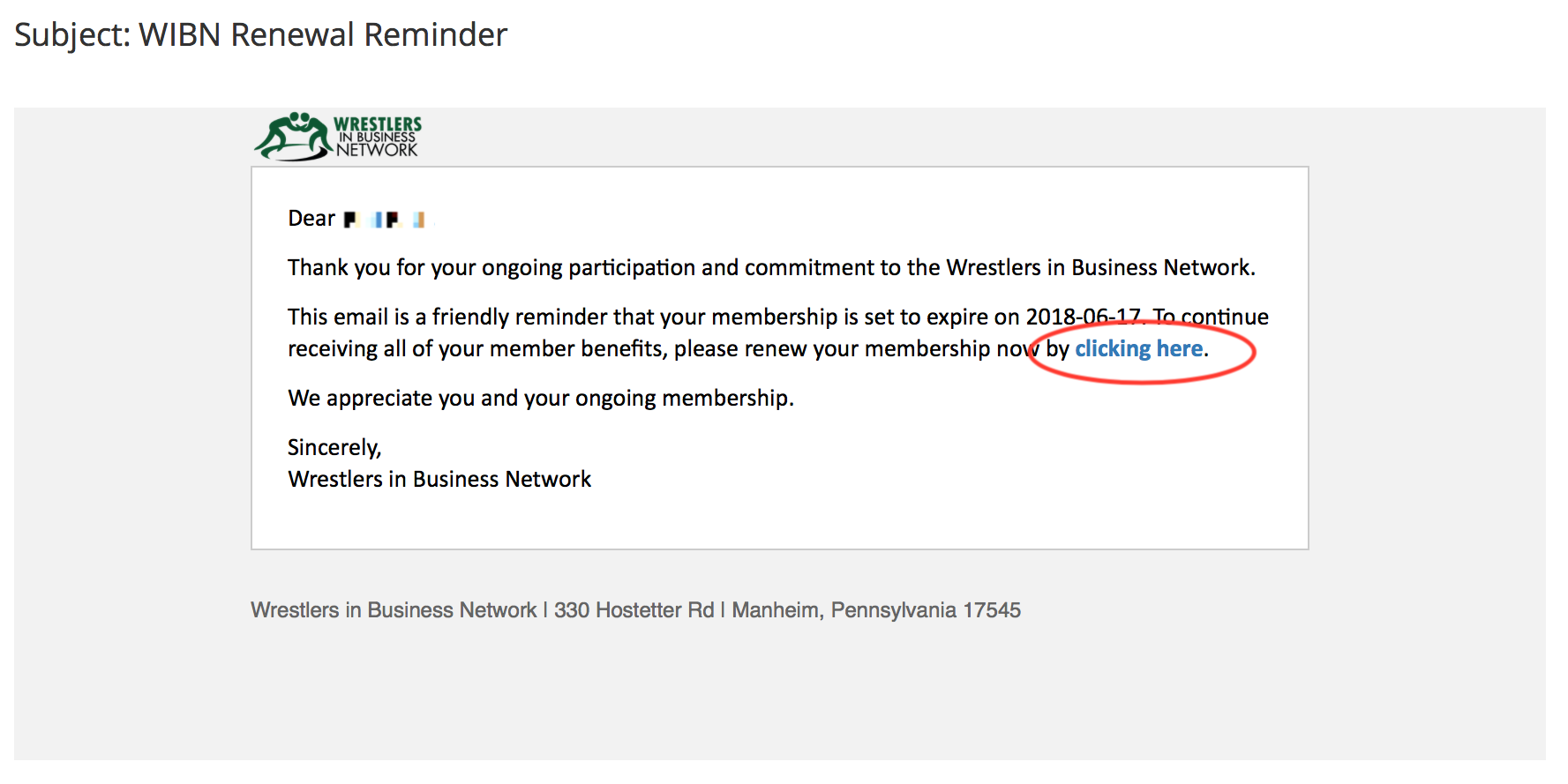Image resolution: width=1568 pixels, height=784 pixels.
Task: Click the '330 Hostetter Rd' footer address
Action: (634, 610)
